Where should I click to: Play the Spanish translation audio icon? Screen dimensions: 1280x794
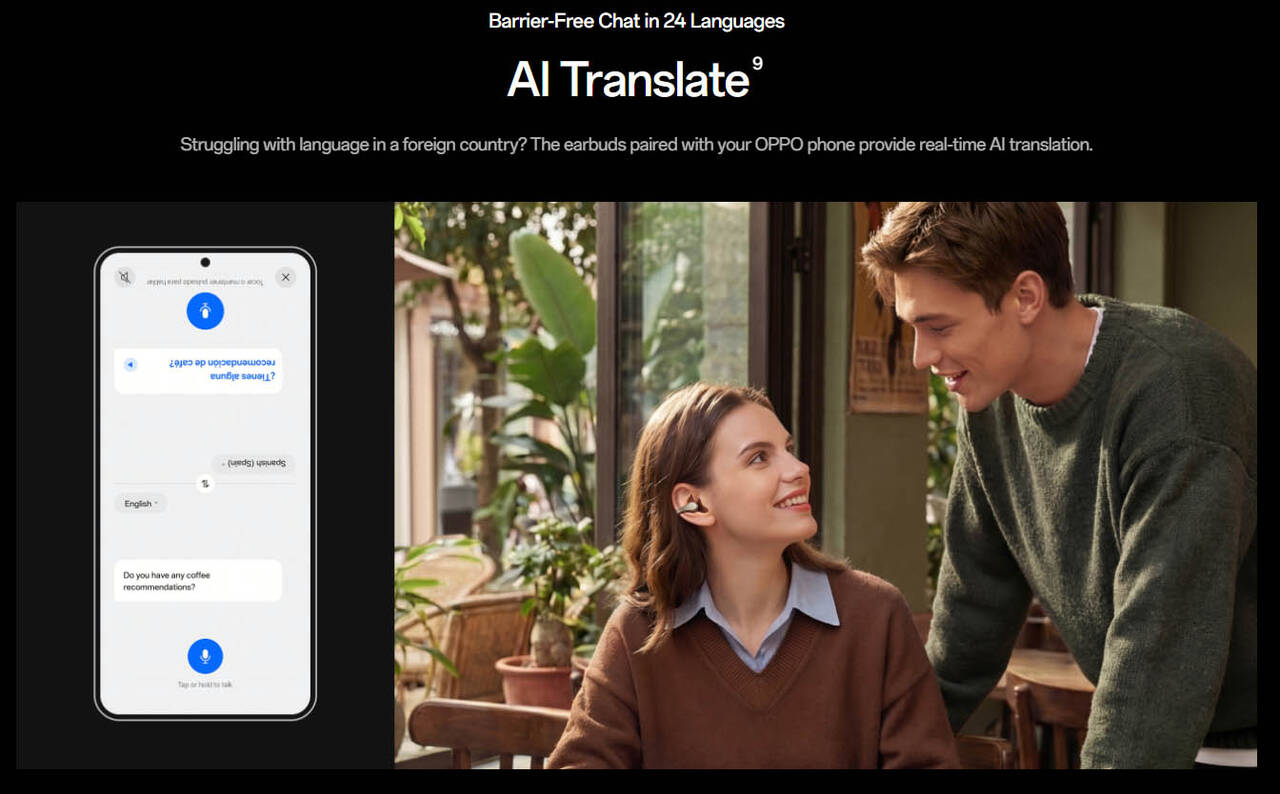point(130,364)
